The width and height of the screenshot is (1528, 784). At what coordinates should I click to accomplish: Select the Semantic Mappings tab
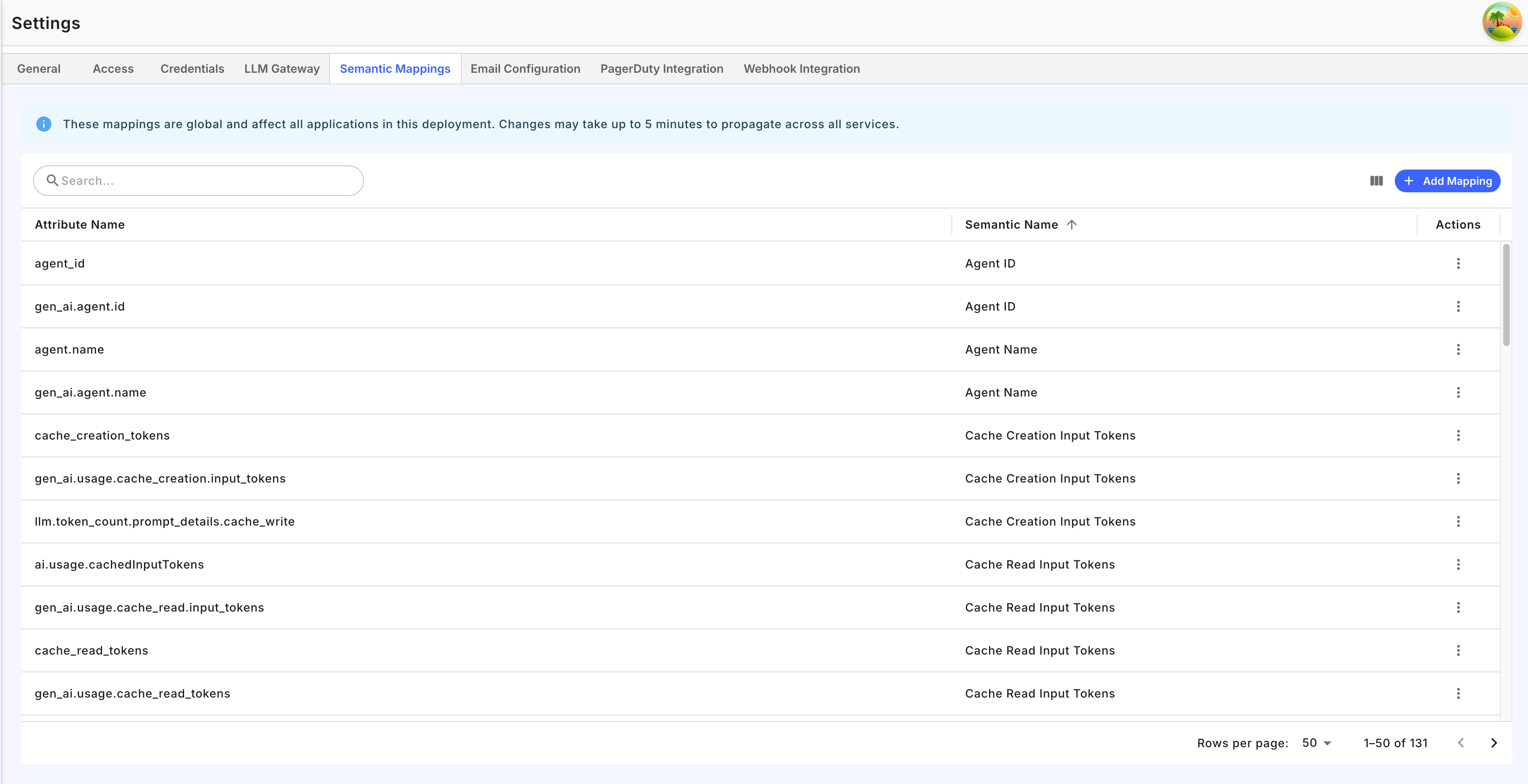[x=395, y=69]
